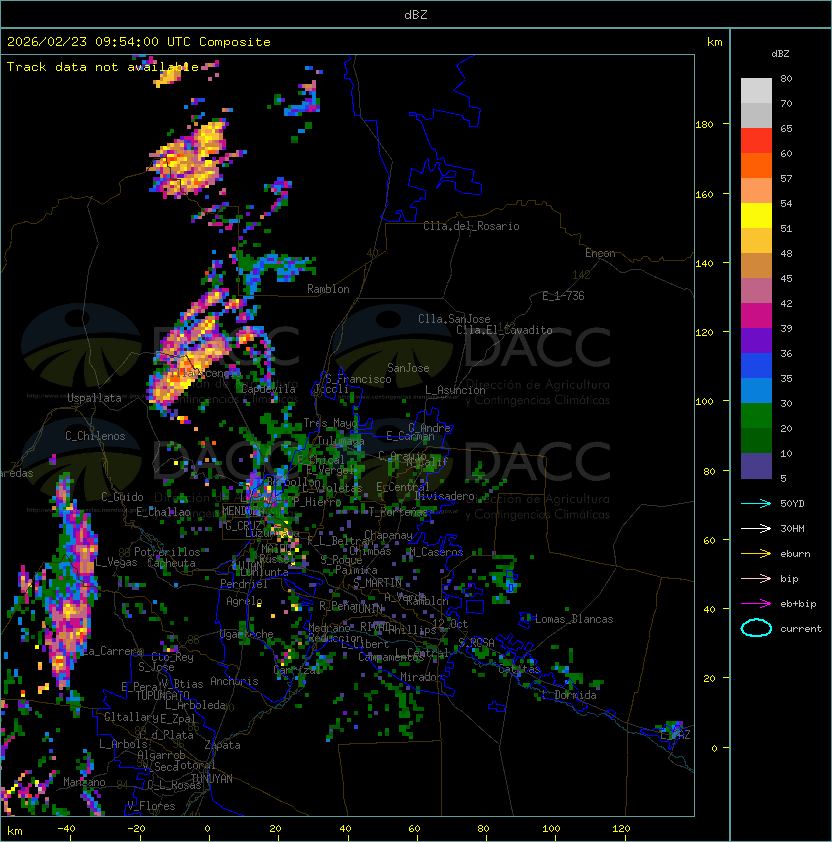Click the 'S_Francisco' map label
The image size is (832, 842).
click(x=358, y=379)
